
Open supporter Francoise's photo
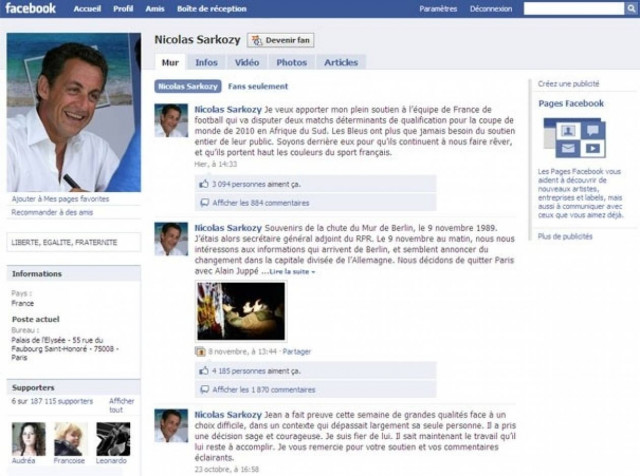(x=71, y=439)
